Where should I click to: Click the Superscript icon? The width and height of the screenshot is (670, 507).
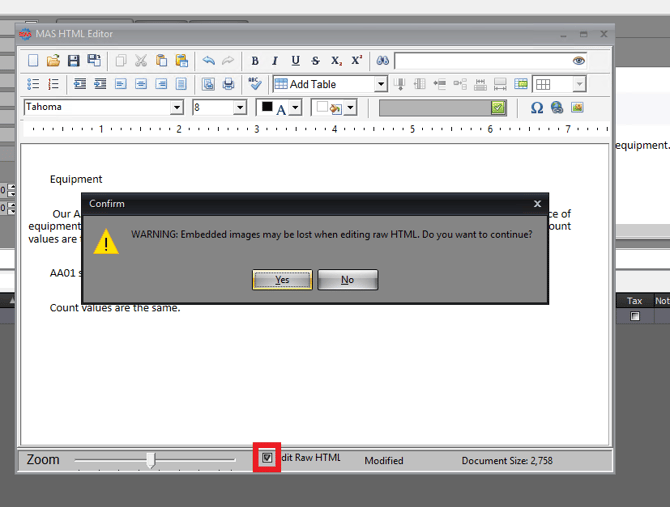[357, 61]
